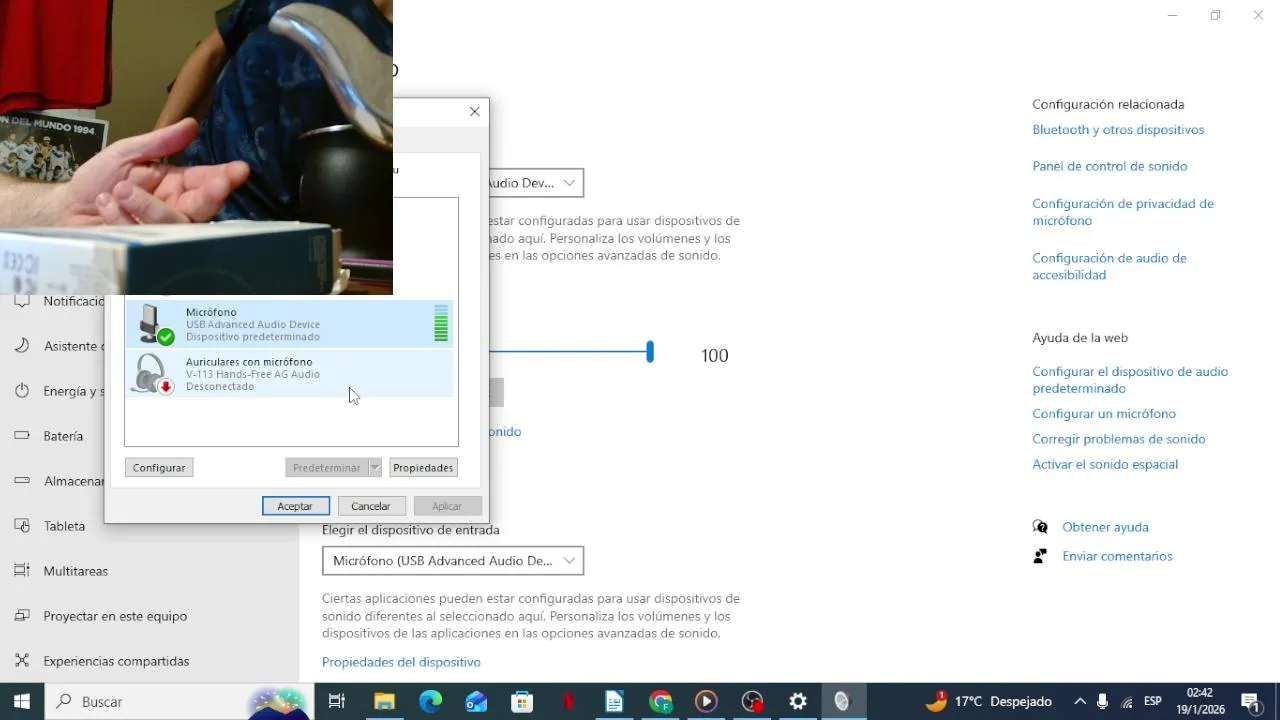The width and height of the screenshot is (1280, 720).
Task: Open Batería settings page
Action: pos(63,436)
